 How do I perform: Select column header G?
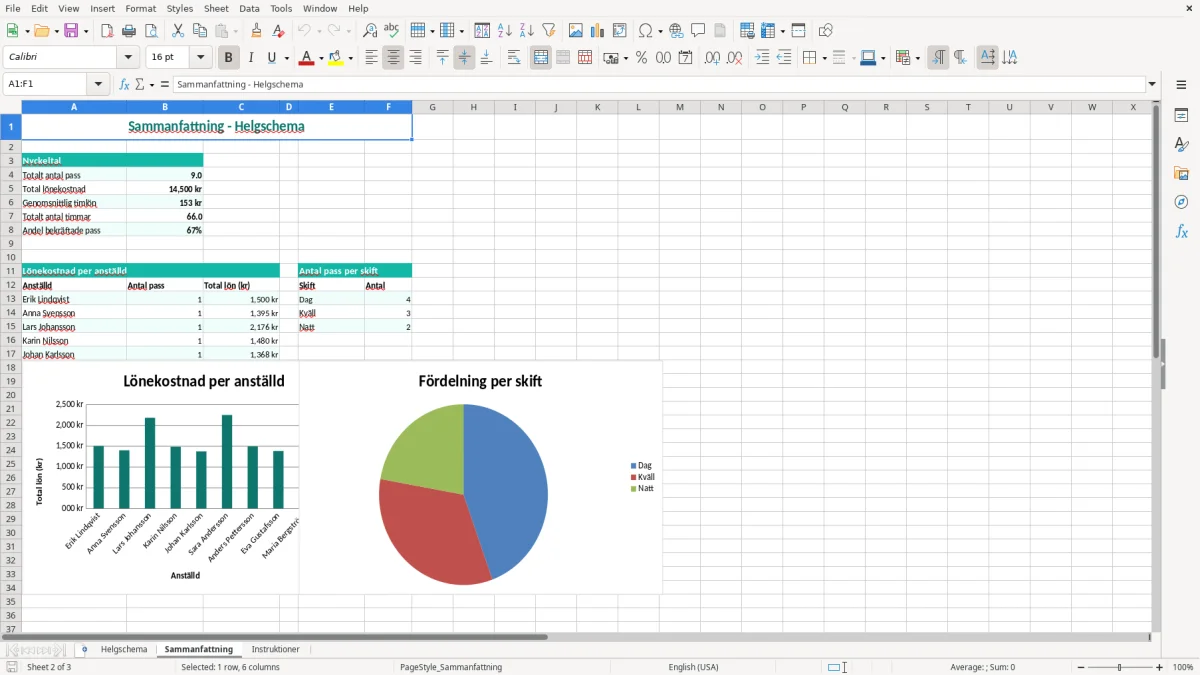pos(432,107)
